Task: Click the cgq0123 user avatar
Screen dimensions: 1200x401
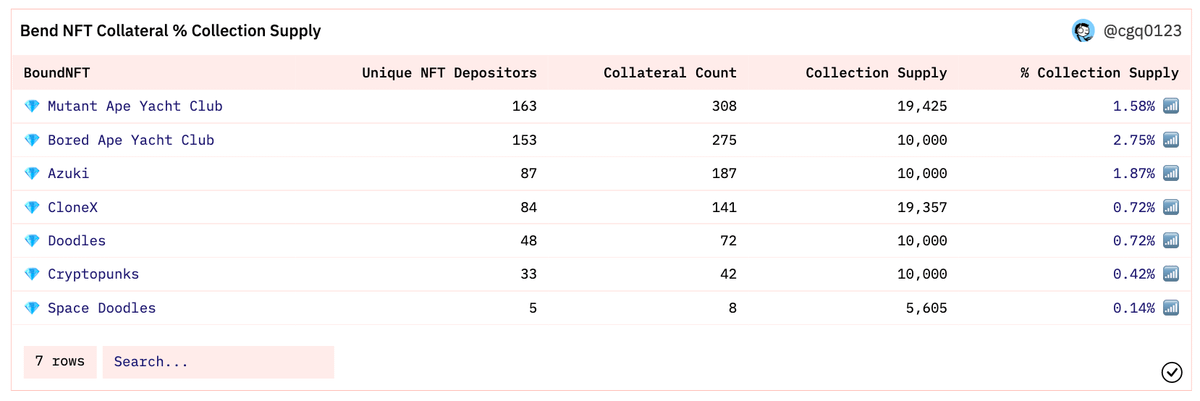Action: coord(1084,32)
